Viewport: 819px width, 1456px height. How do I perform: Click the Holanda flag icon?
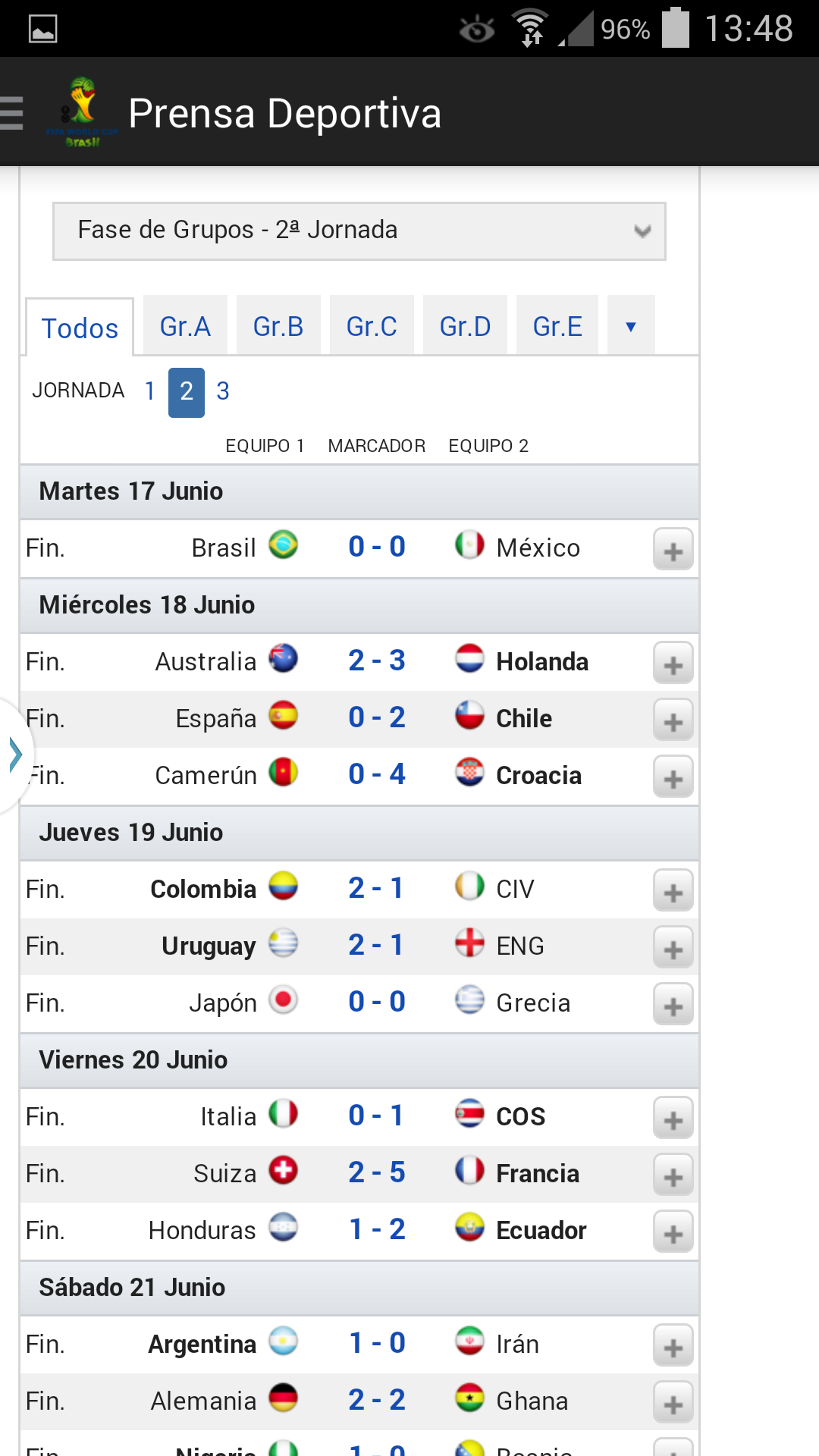click(469, 659)
